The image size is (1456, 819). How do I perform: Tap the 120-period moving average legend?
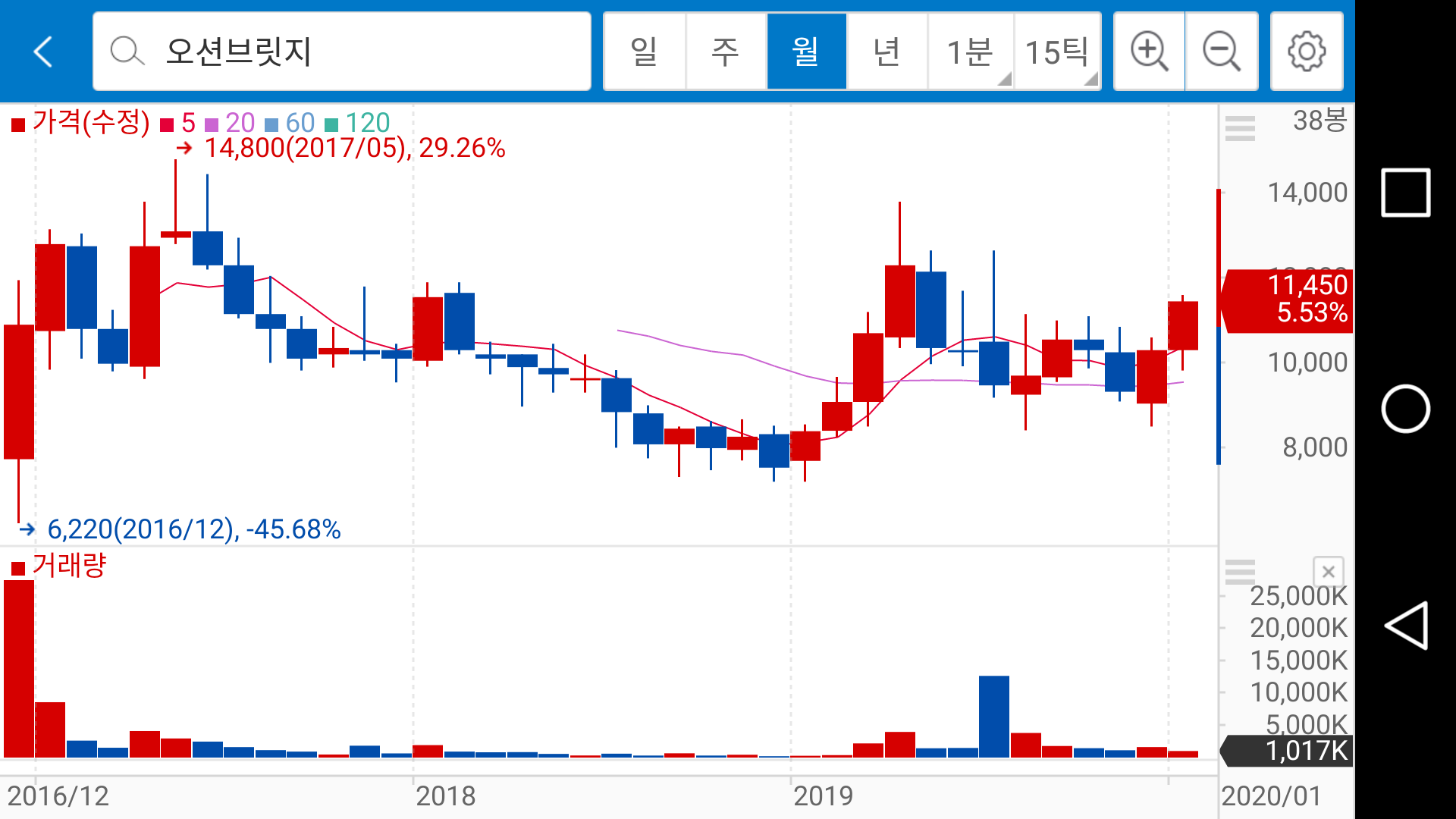[x=357, y=123]
